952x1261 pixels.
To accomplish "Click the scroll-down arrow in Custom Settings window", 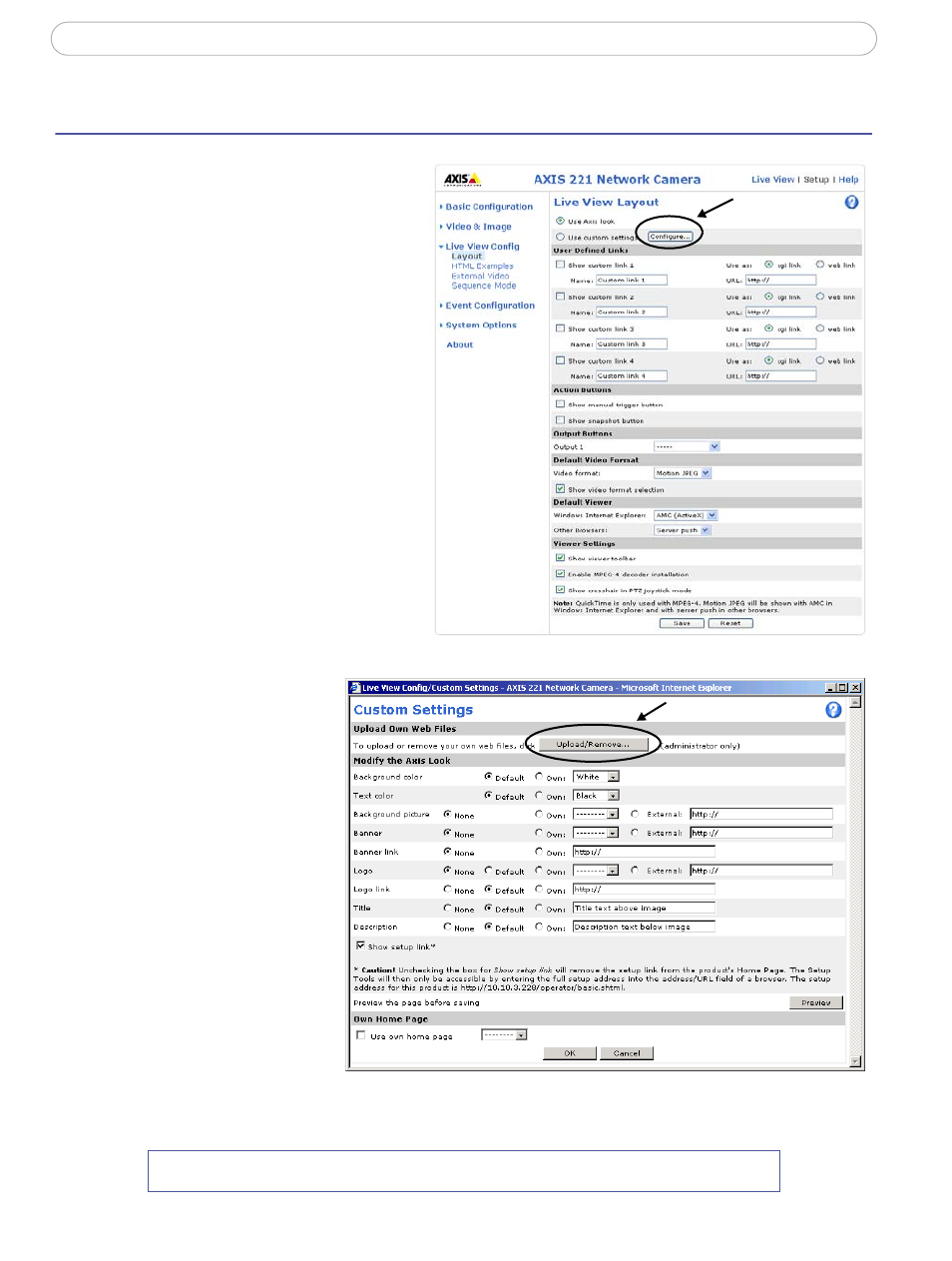I will pos(855,1062).
